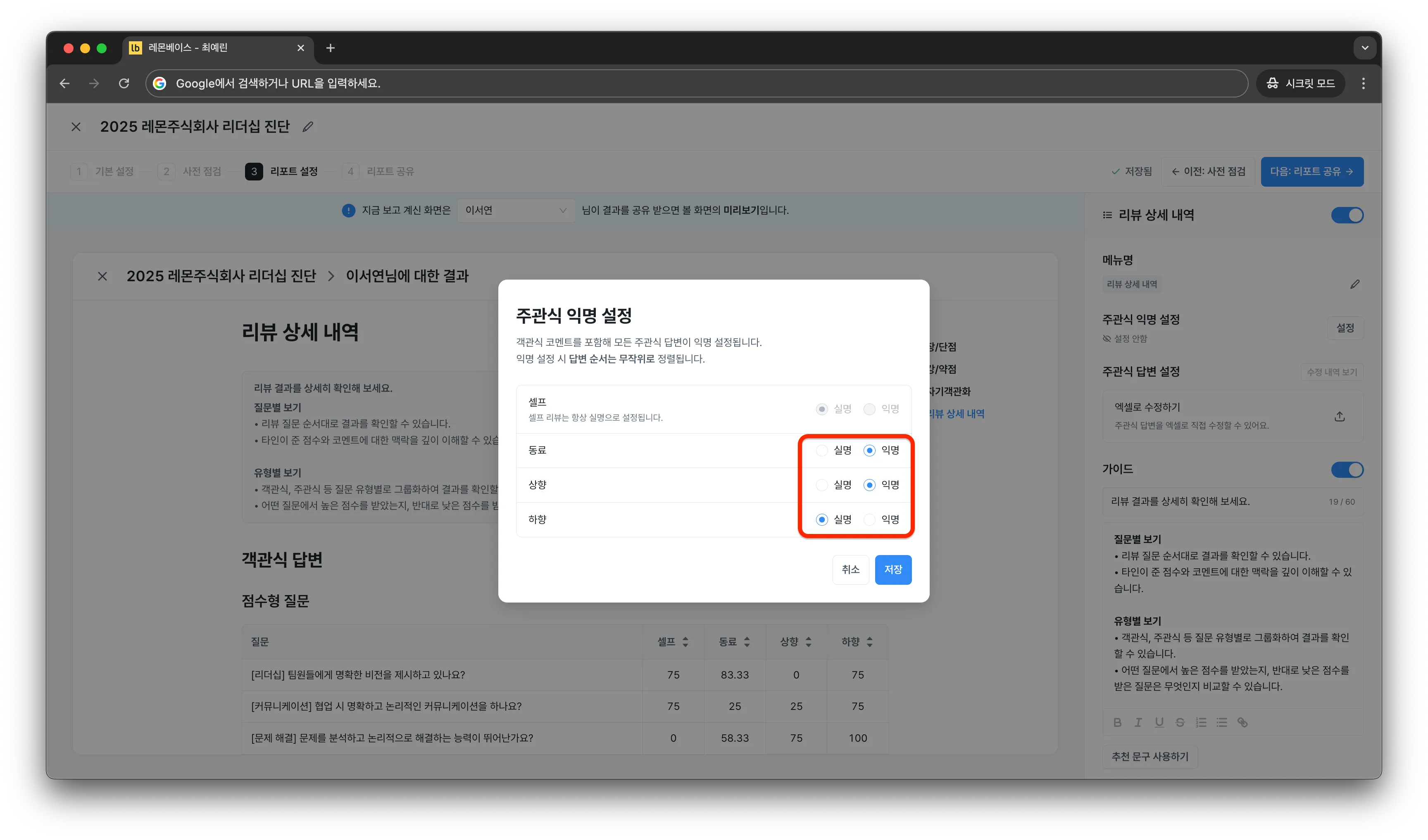The image size is (1428, 840).
Task: Click bulleted list icon in guide editor
Action: 1221,722
